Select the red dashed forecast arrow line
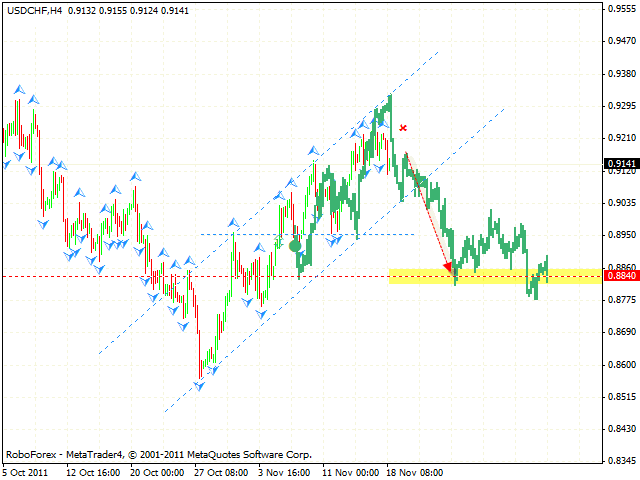Viewport: 640px width, 480px height. coord(427,212)
